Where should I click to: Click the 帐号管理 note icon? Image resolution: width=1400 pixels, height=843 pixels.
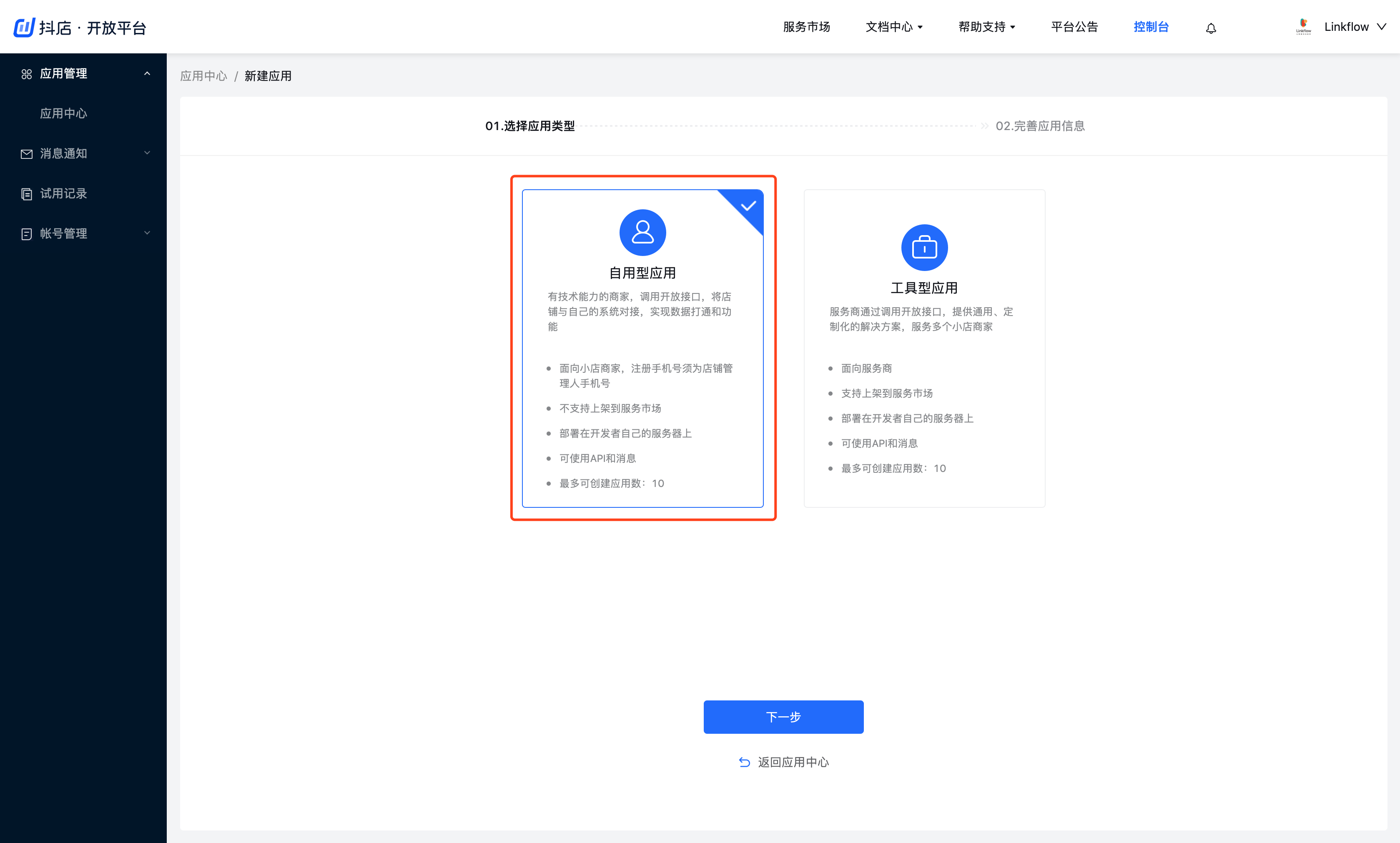pos(26,234)
